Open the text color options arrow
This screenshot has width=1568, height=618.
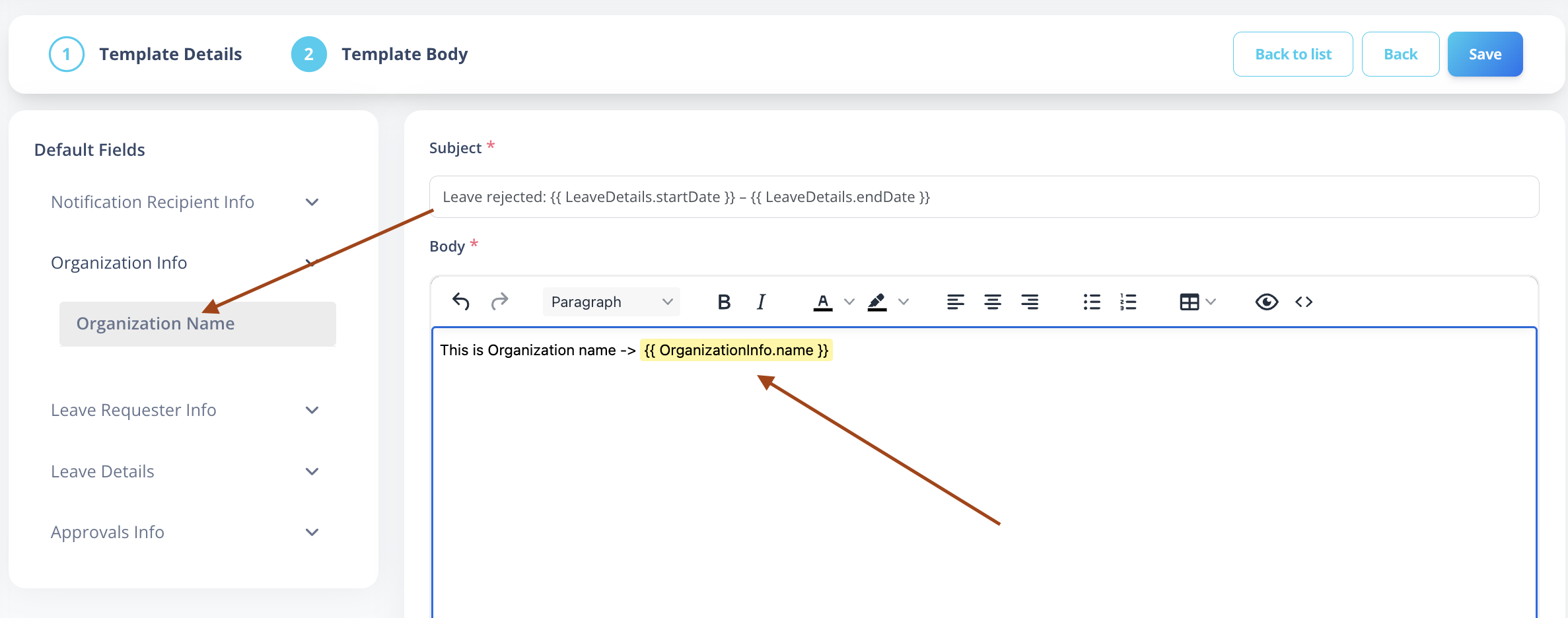click(849, 302)
